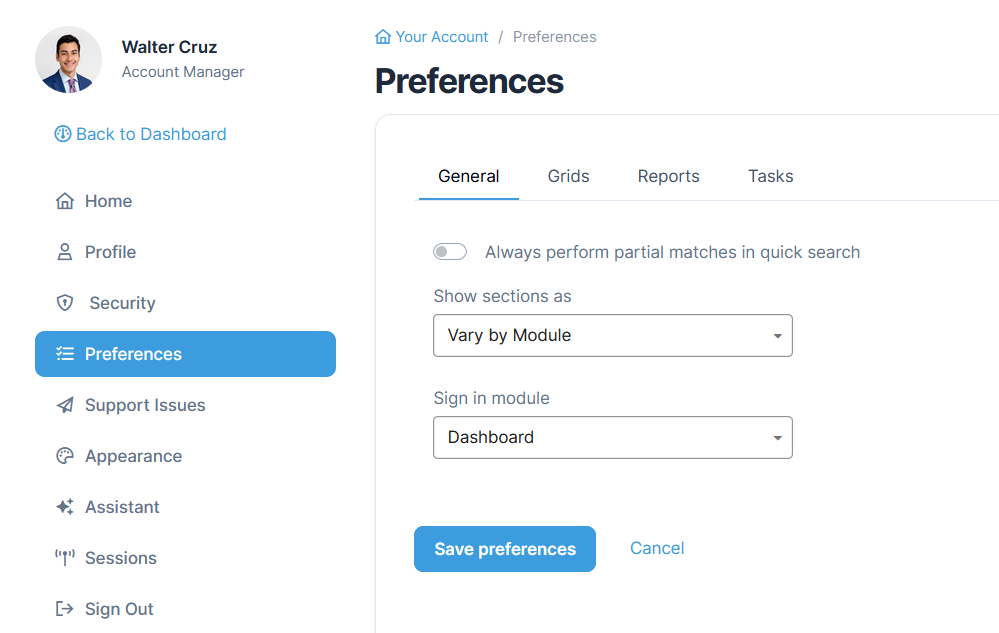Open the Show sections as dropdown

612,336
